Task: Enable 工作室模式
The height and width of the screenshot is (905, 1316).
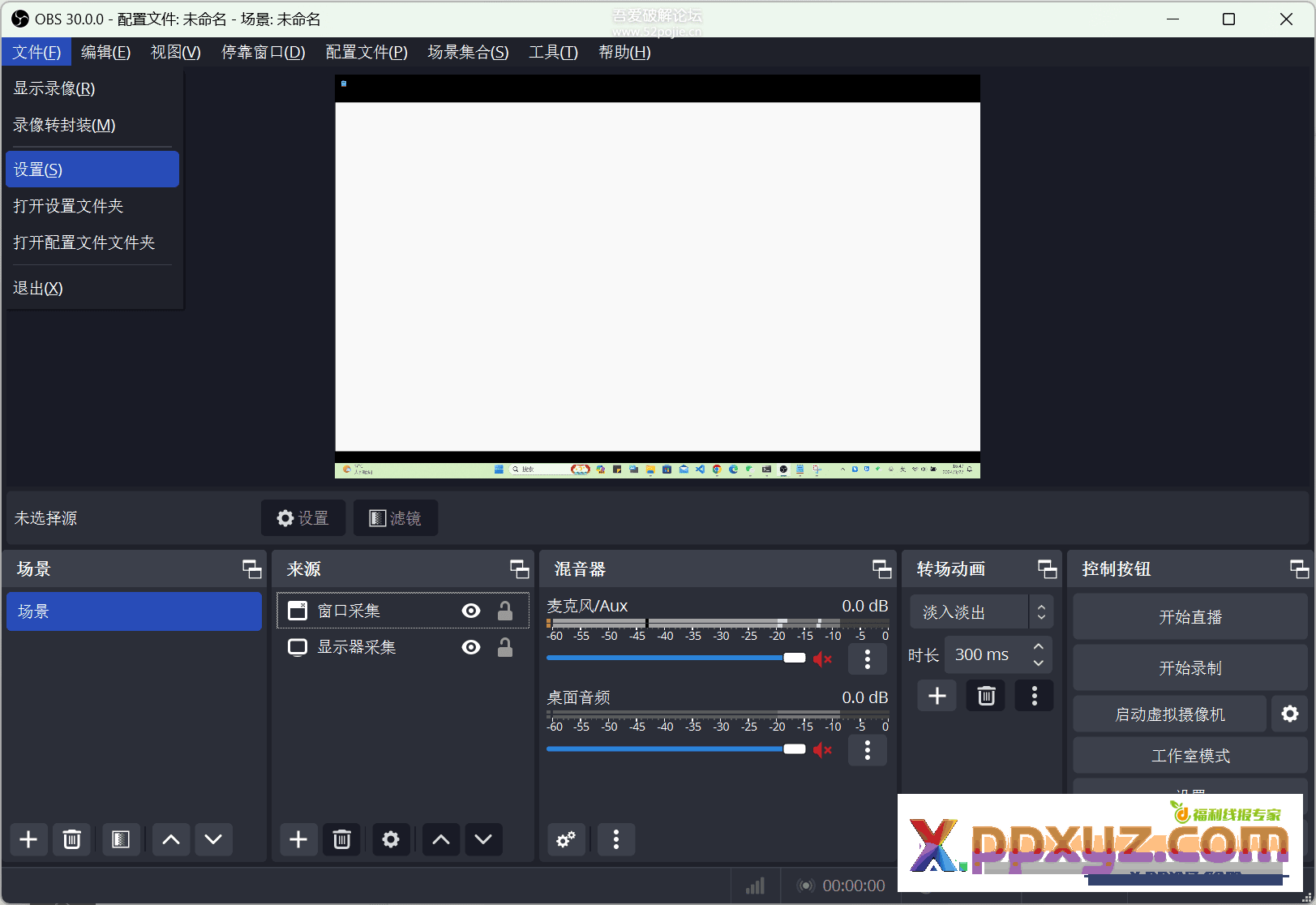Action: point(1190,756)
